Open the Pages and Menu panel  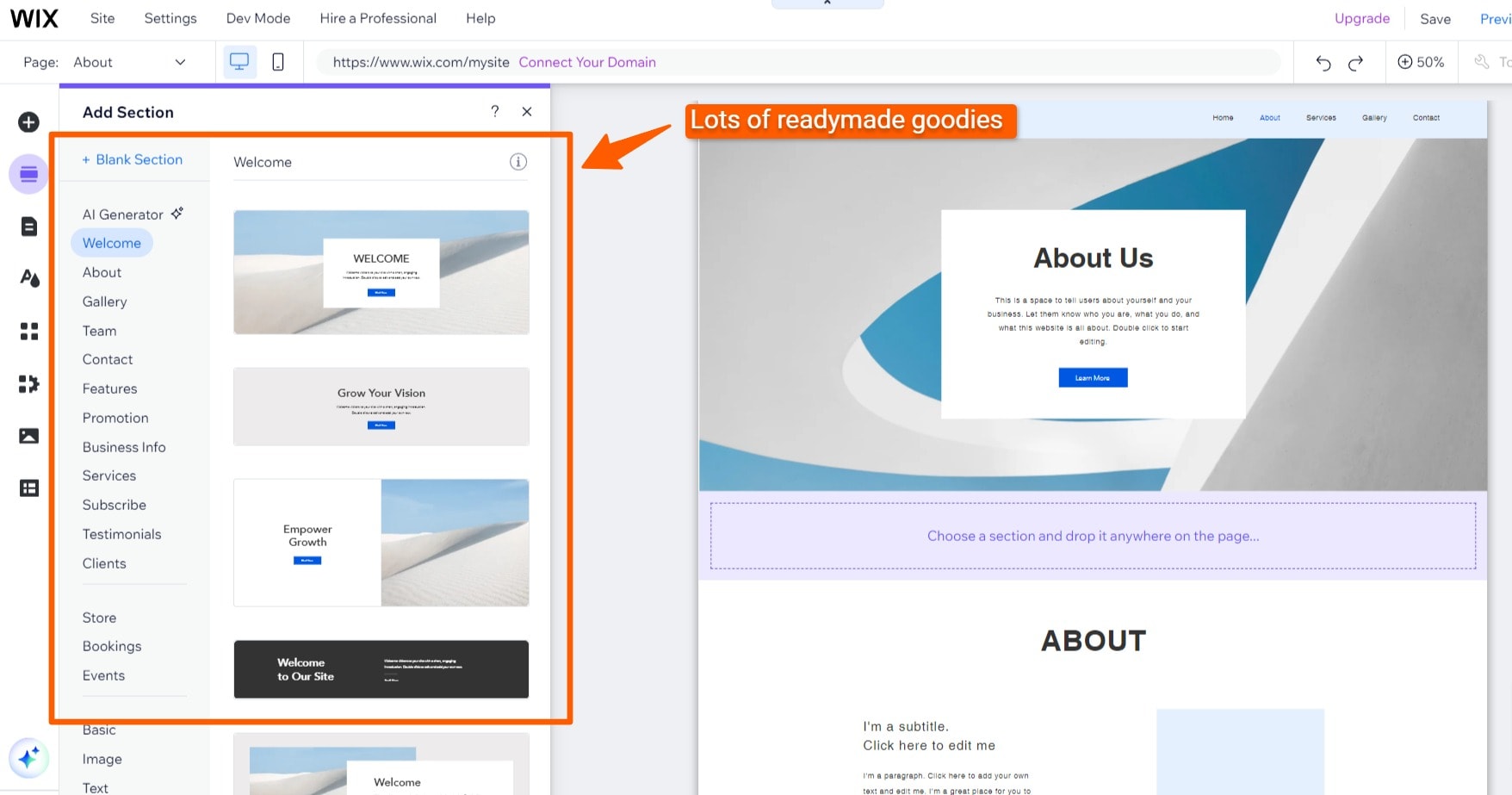(x=28, y=226)
